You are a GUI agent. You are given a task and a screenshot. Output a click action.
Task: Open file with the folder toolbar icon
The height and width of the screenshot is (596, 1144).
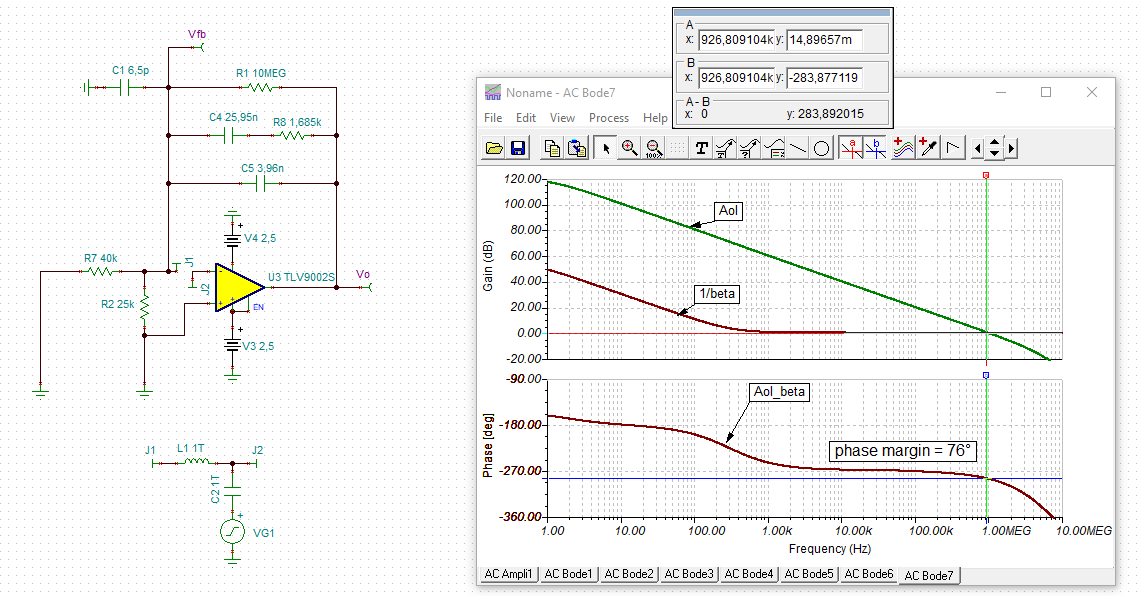[x=494, y=148]
